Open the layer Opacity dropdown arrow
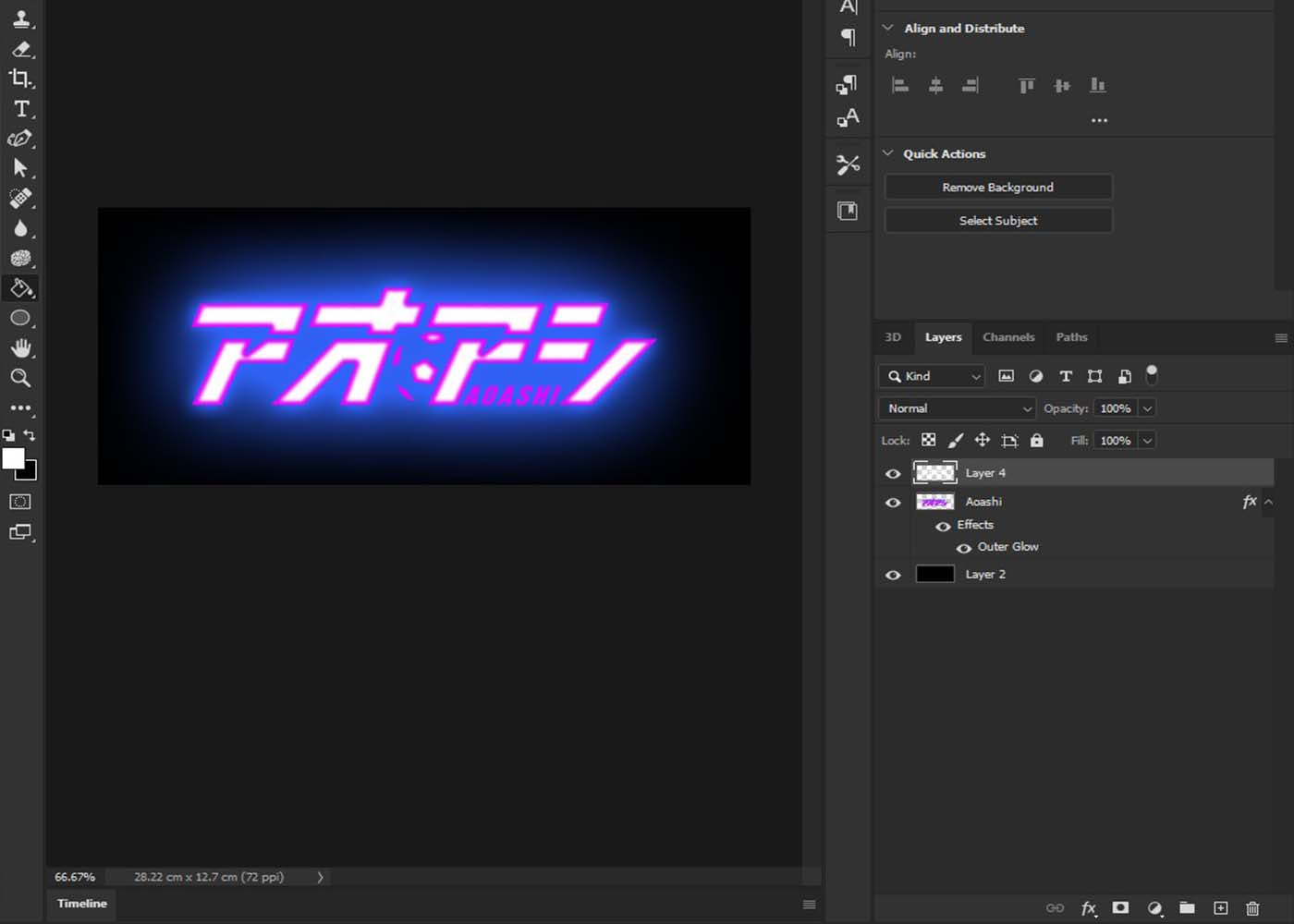 (x=1147, y=408)
